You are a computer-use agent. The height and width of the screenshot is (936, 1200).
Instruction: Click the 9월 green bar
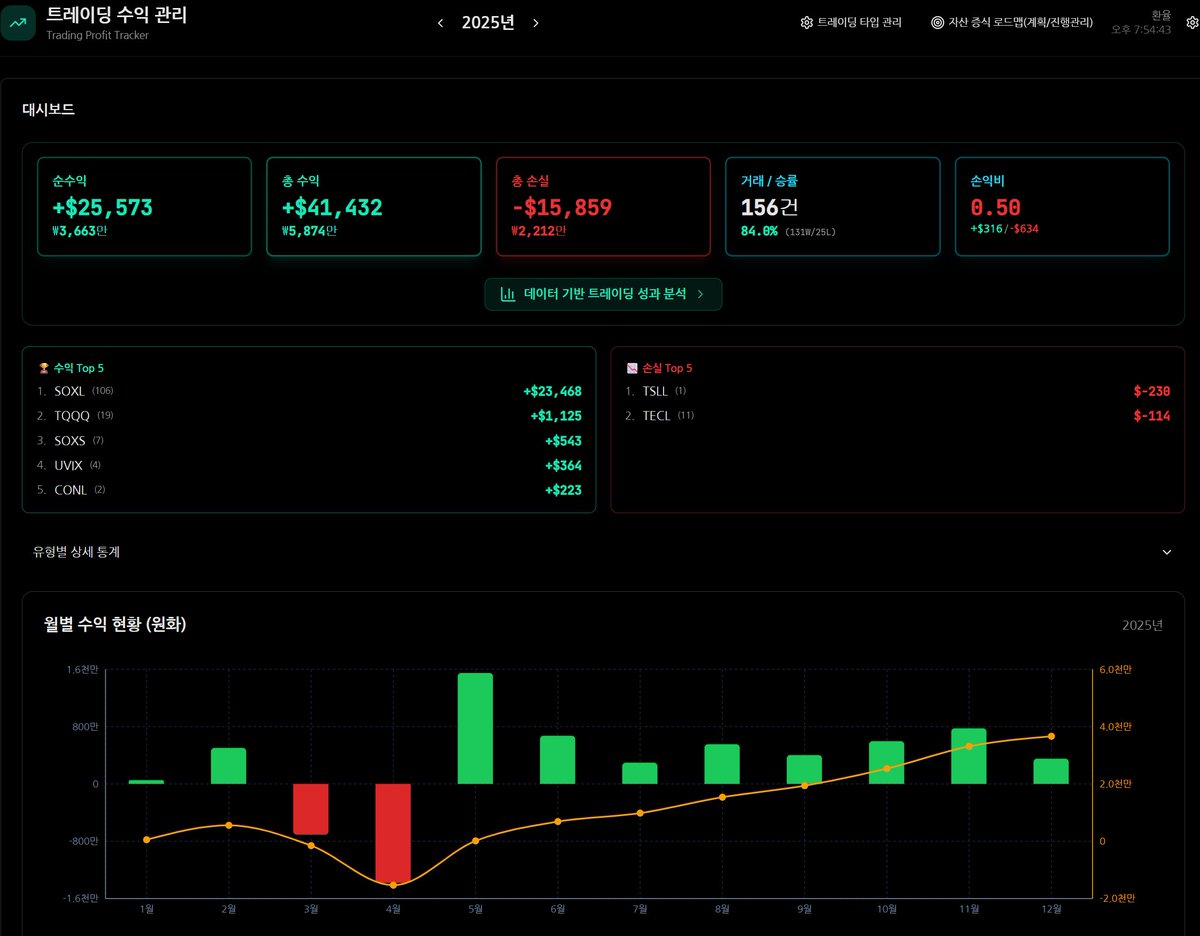coord(804,769)
